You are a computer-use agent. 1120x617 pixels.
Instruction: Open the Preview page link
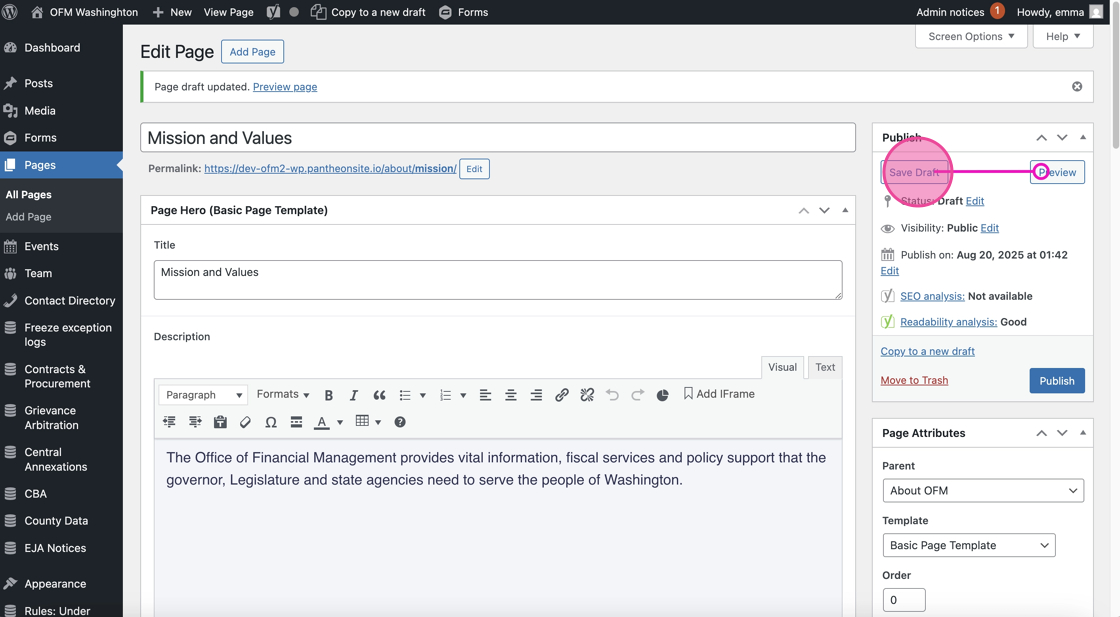[x=285, y=86]
